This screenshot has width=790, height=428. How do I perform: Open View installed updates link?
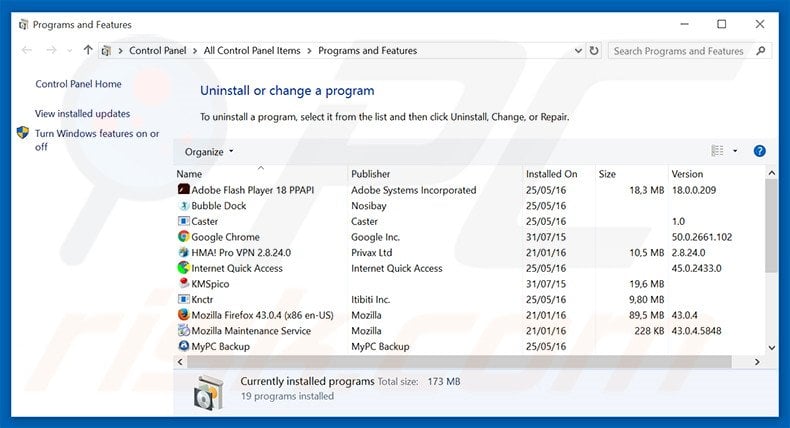click(x=82, y=113)
